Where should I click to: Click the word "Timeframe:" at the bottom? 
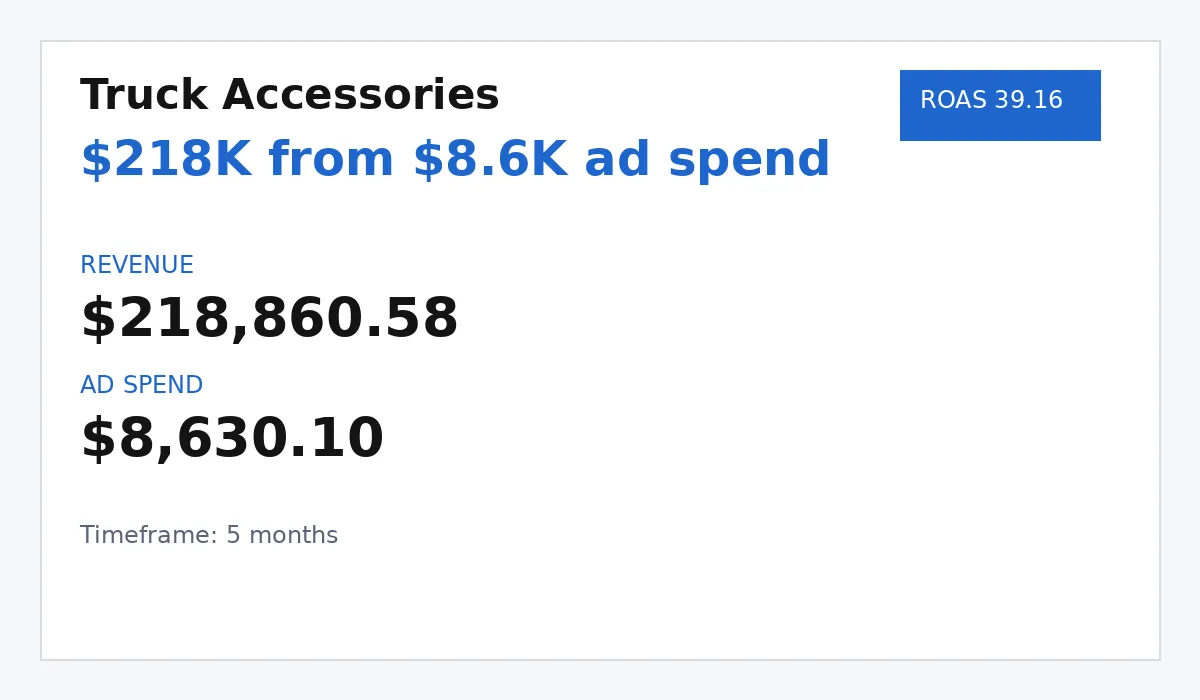pyautogui.click(x=149, y=536)
